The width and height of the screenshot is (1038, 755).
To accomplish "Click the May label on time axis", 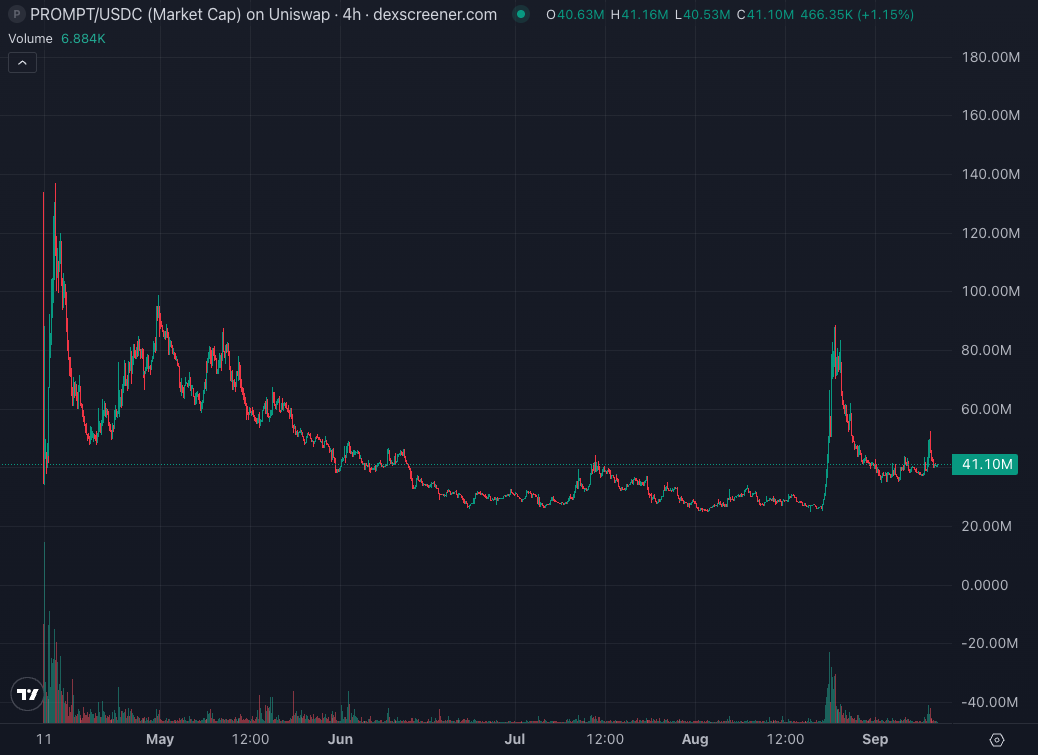I will pos(160,739).
